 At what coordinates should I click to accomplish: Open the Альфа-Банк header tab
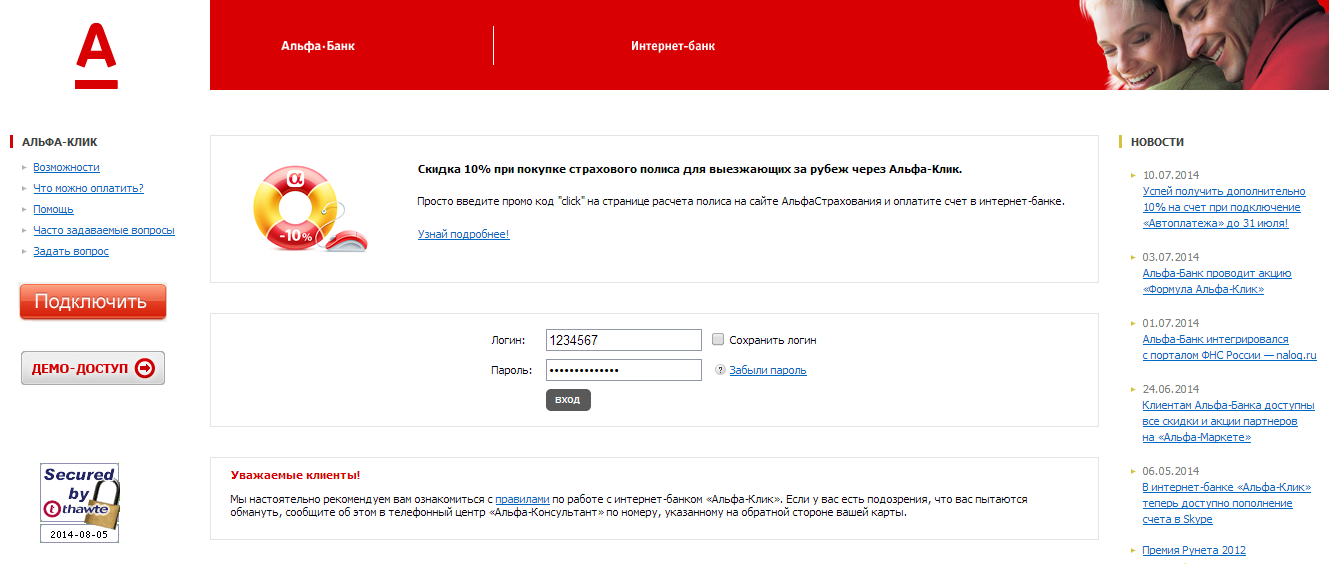[318, 46]
